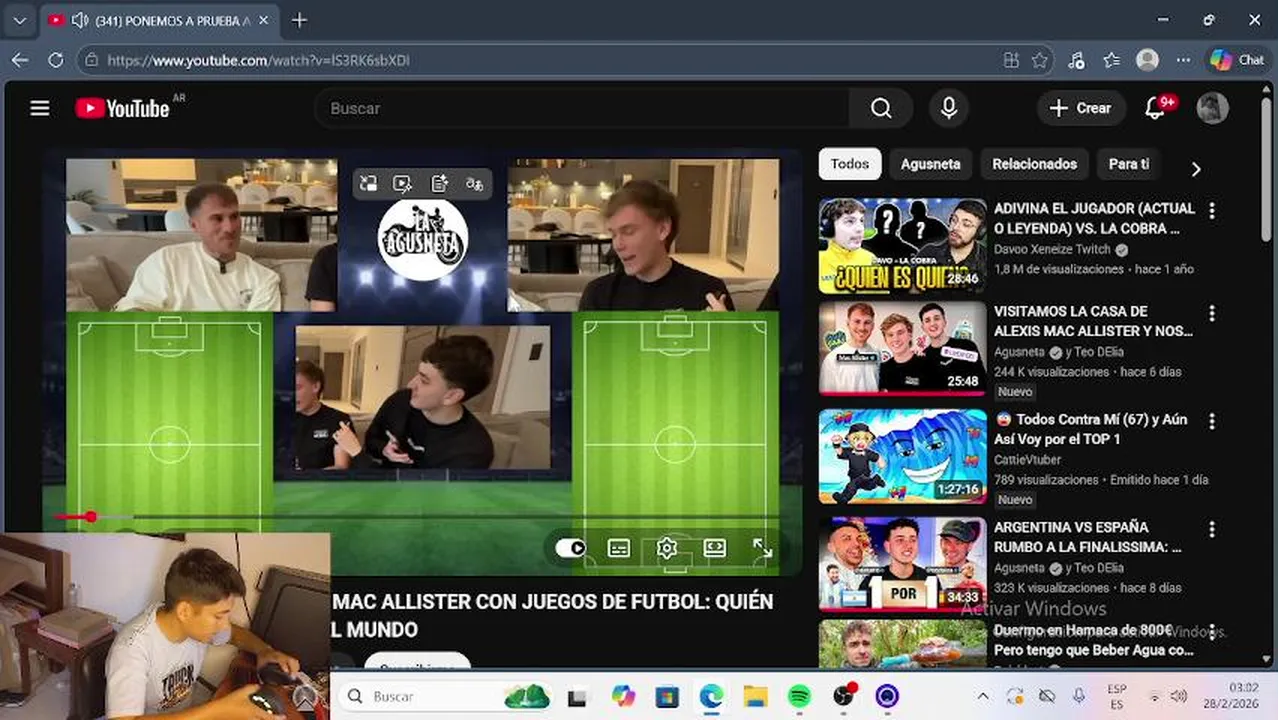The image size is (1278, 720).
Task: Open options for ADIVINA EL JUGADOR video
Action: pyautogui.click(x=1212, y=211)
